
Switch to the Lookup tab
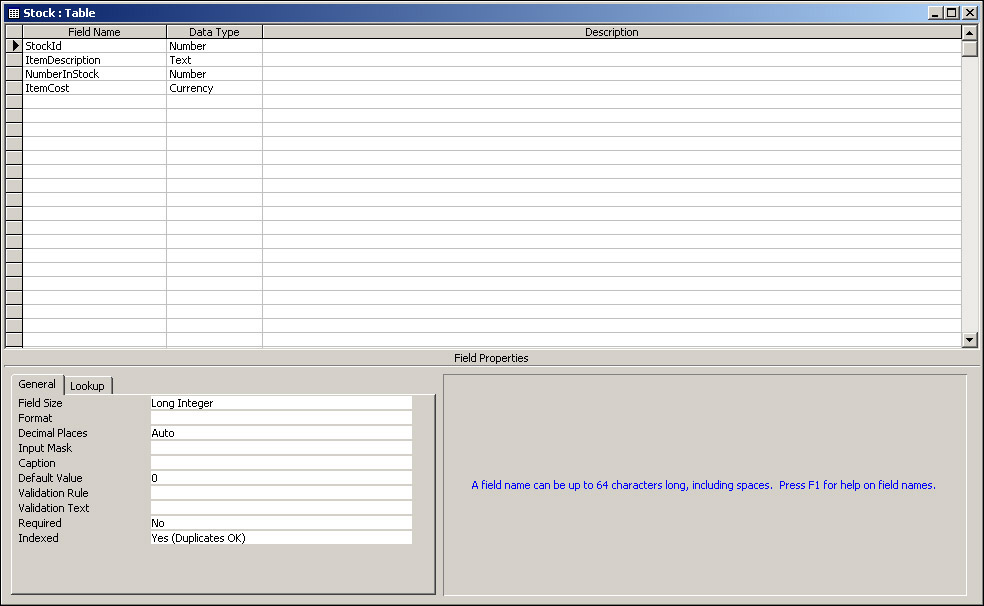tap(87, 386)
